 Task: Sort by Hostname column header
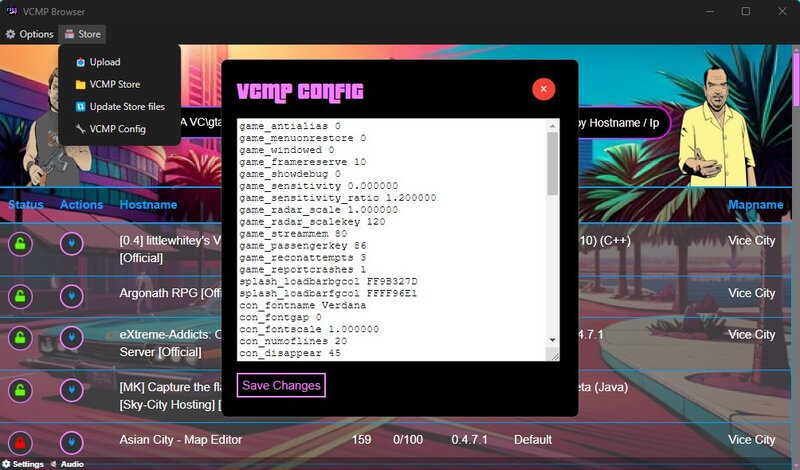click(148, 205)
